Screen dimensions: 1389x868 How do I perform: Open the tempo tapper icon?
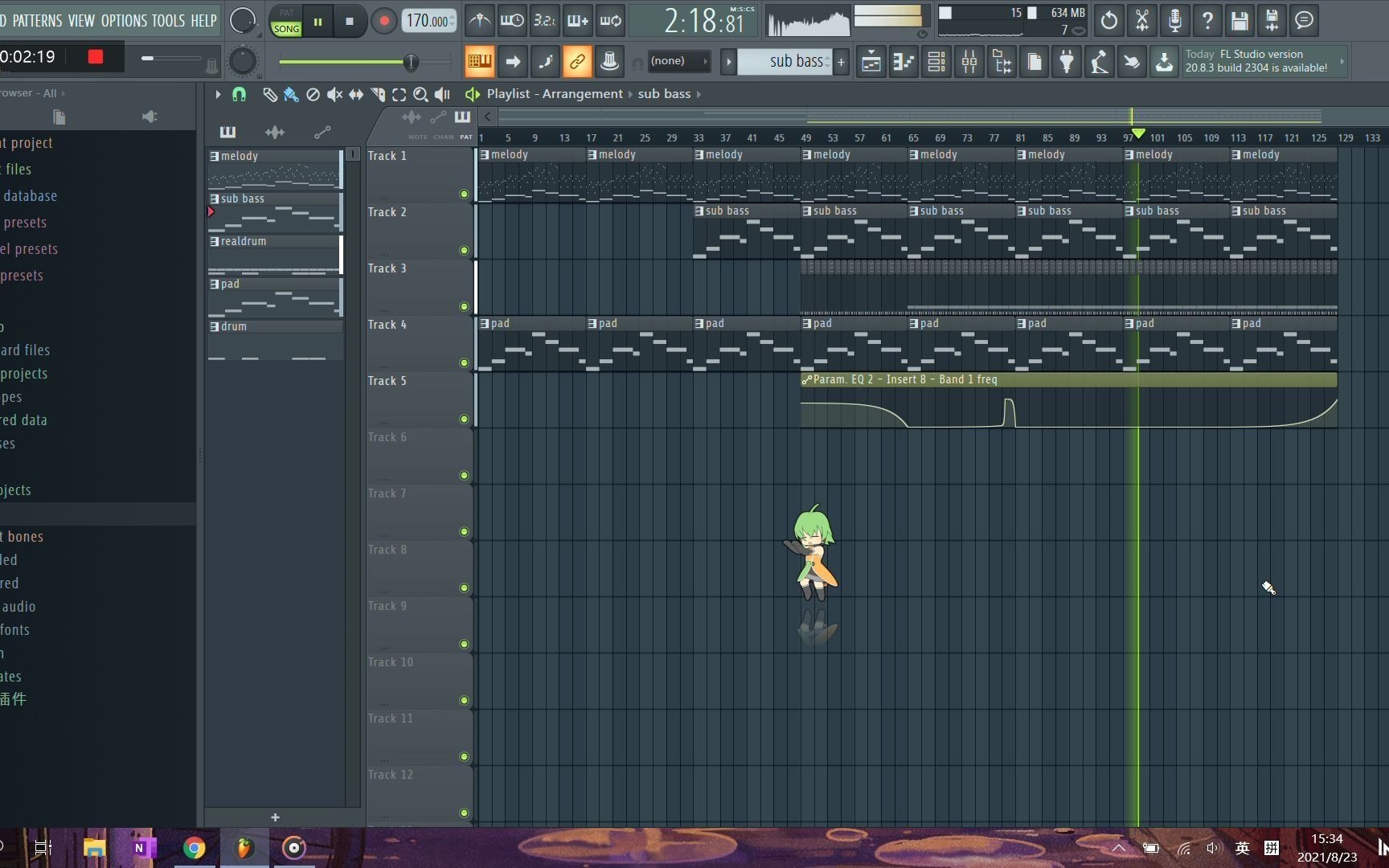1099,62
